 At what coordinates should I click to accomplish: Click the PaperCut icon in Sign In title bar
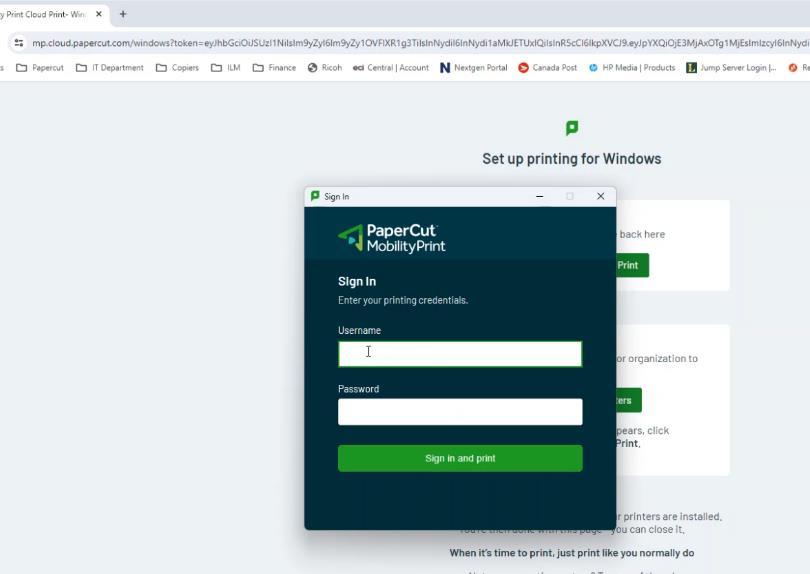[x=315, y=196]
